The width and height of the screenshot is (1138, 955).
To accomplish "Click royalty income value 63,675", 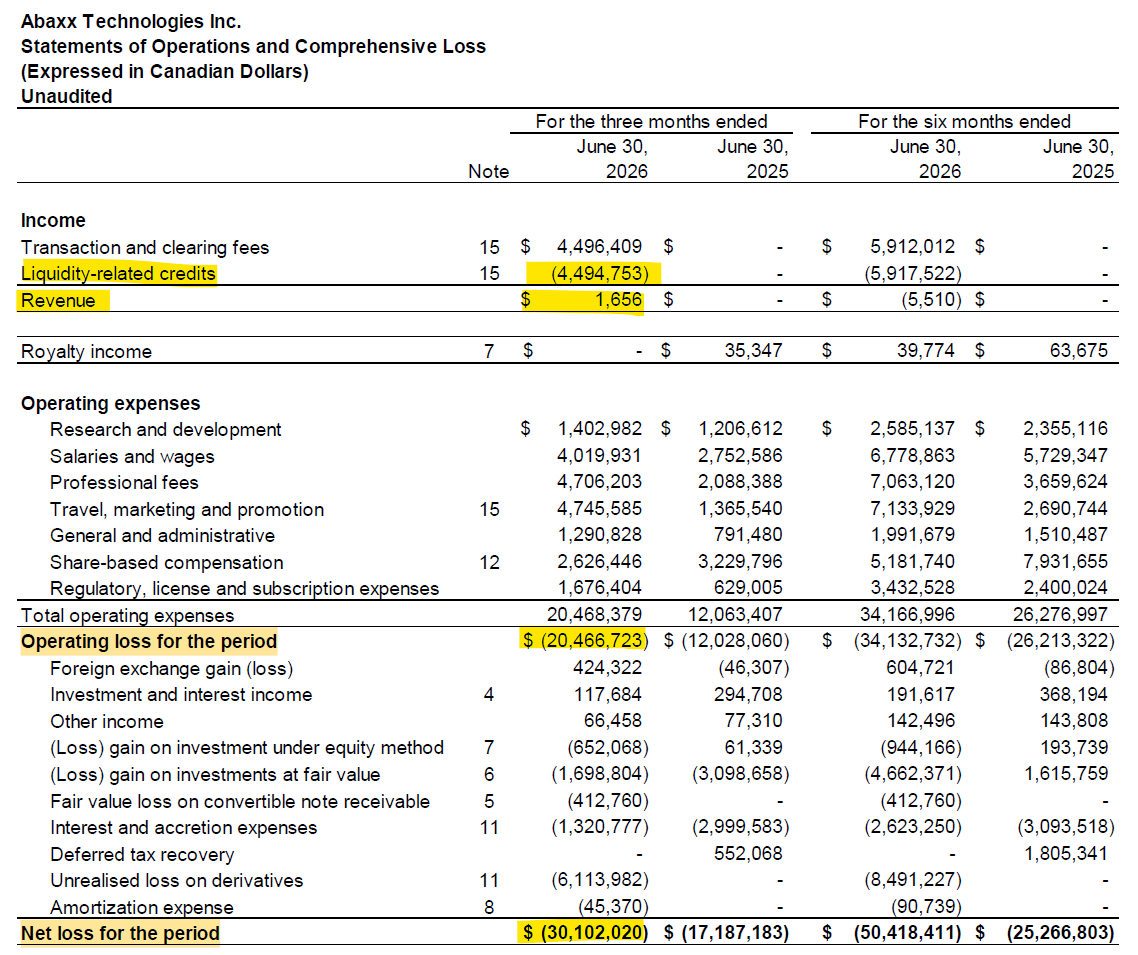I will click(x=1078, y=351).
